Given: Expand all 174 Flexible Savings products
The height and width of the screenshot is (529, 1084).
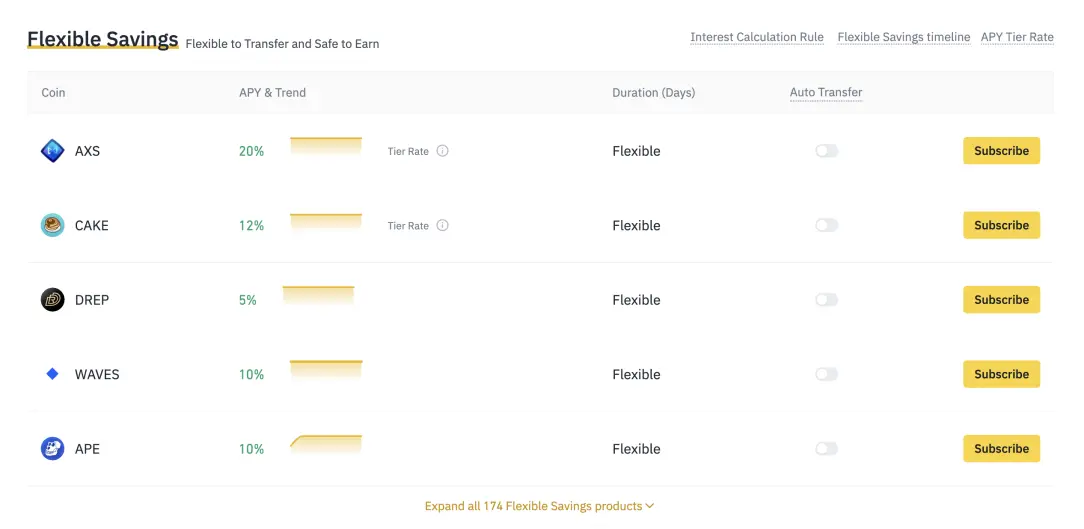Looking at the screenshot, I should point(539,506).
